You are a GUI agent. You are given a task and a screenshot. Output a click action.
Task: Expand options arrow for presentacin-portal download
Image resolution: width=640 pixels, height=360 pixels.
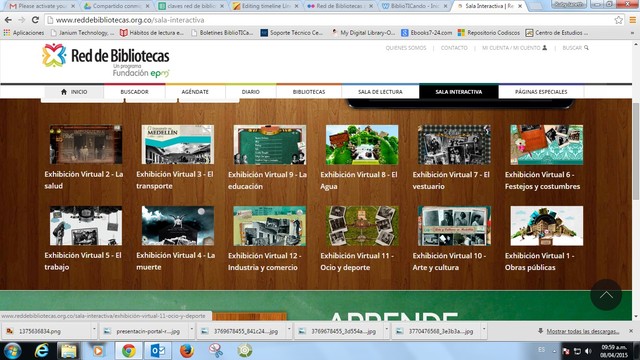click(x=191, y=328)
